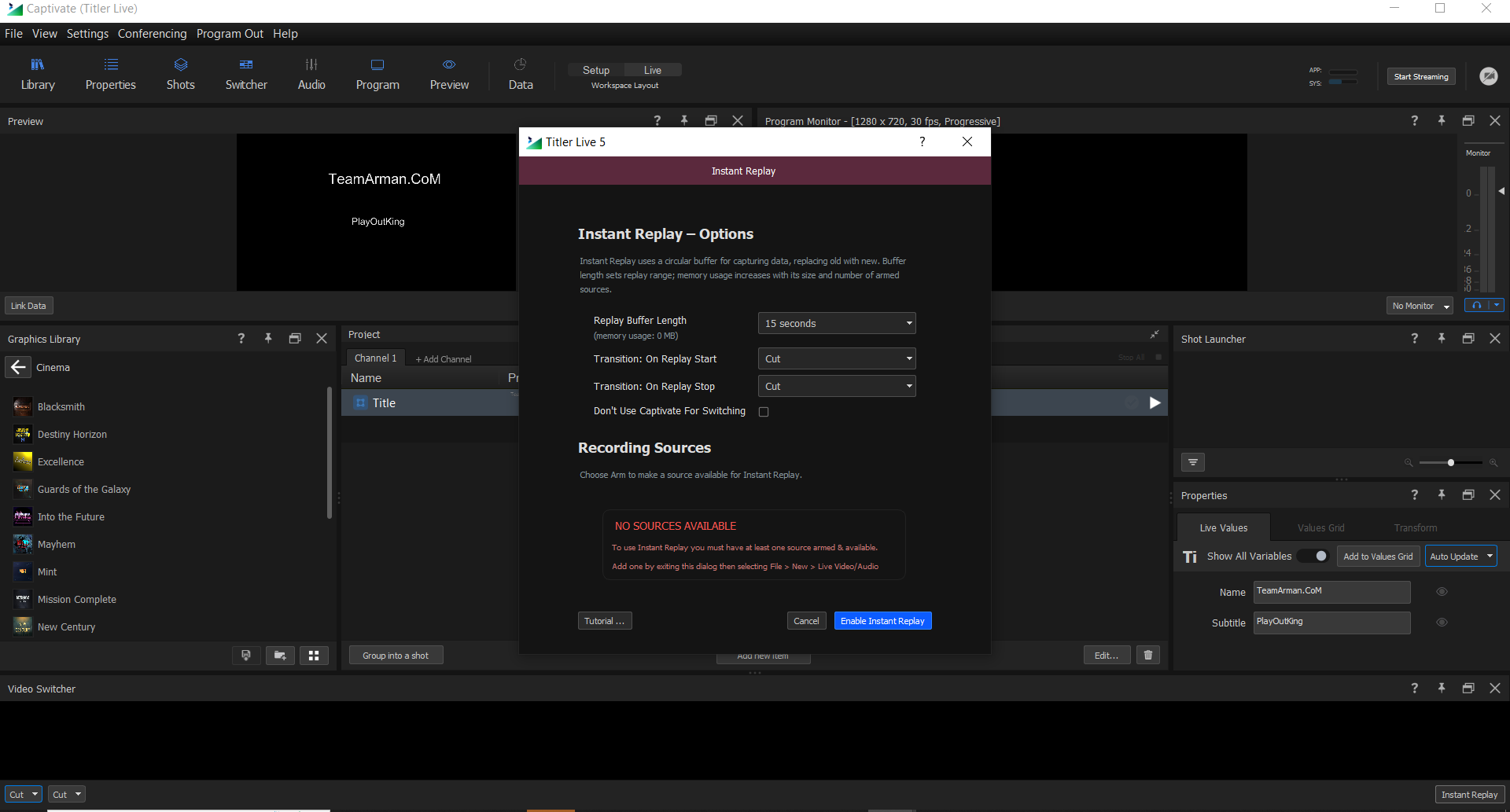Viewport: 1510px width, 812px height.
Task: Open second Cut transition dropdown at bottom
Action: 67,794
